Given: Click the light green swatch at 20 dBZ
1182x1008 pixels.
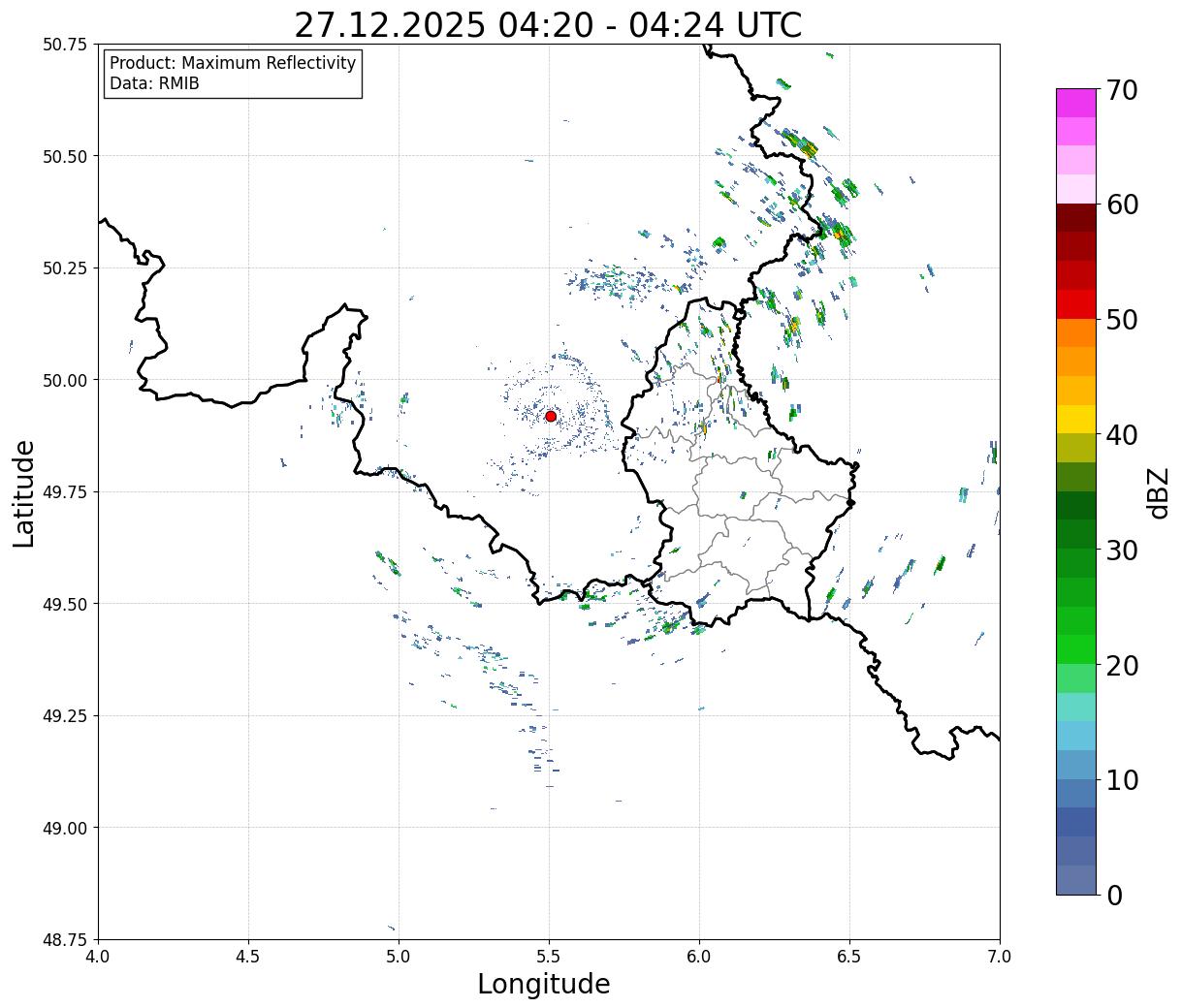Looking at the screenshot, I should [x=1076, y=678].
